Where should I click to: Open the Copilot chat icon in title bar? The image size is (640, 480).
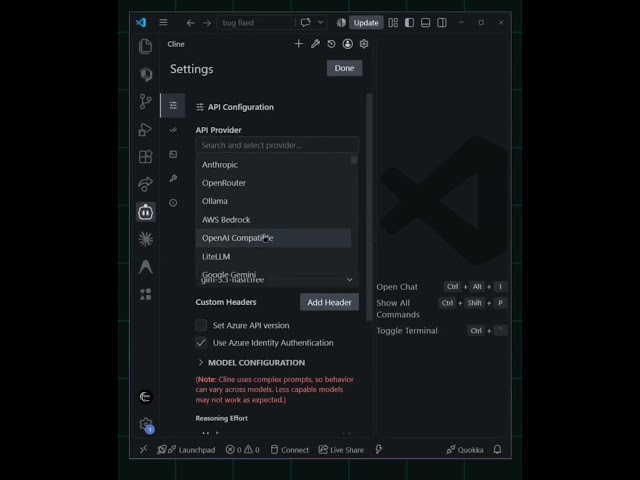pyautogui.click(x=306, y=22)
